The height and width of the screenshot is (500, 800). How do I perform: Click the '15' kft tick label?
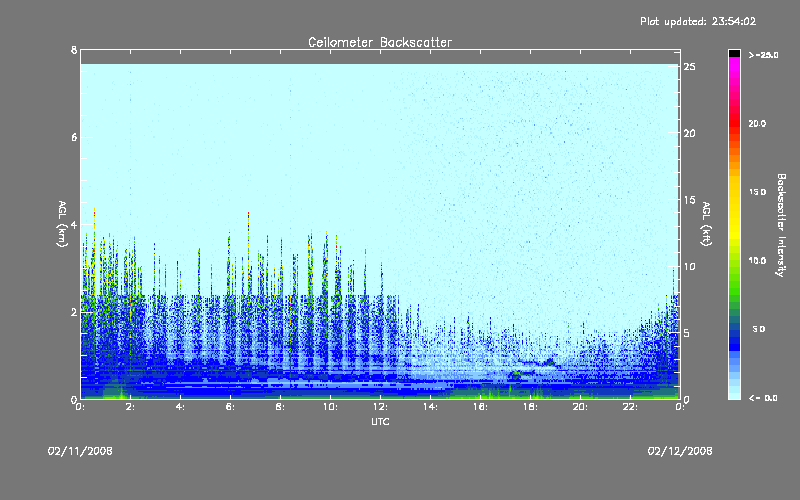690,200
